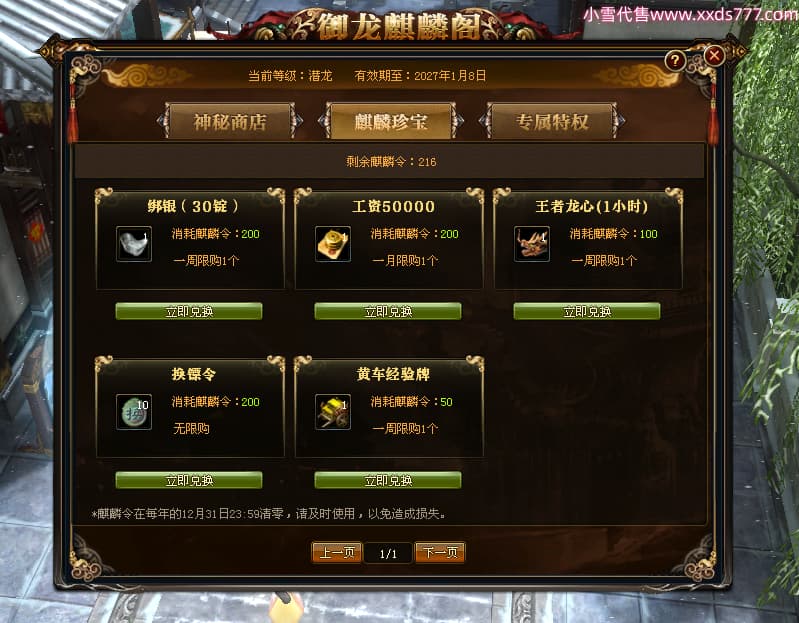Go to previous page 上一页

pyautogui.click(x=337, y=552)
